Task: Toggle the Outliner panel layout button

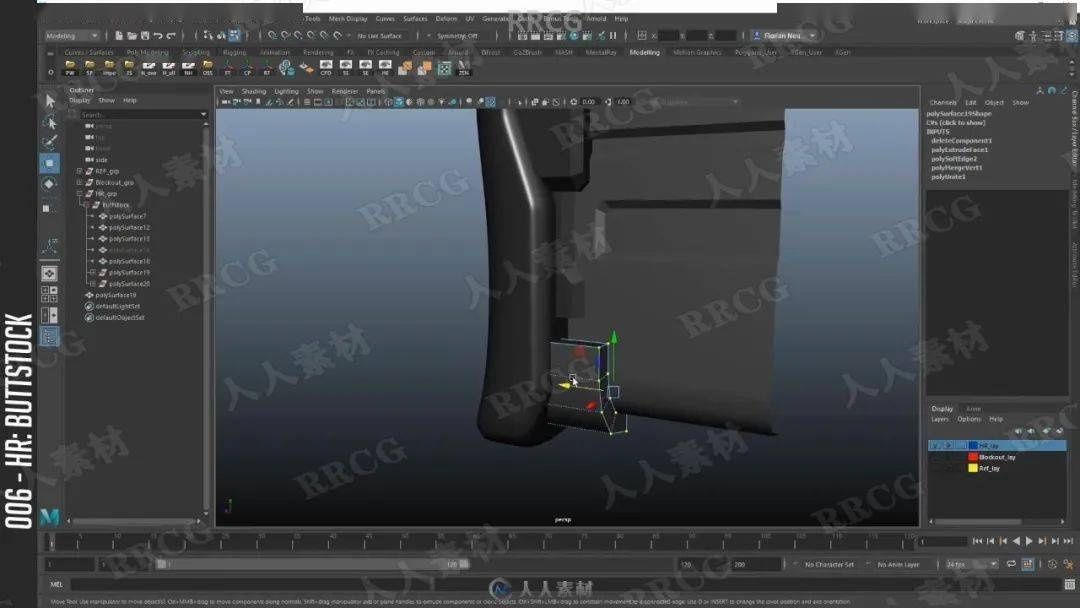Action: point(50,336)
